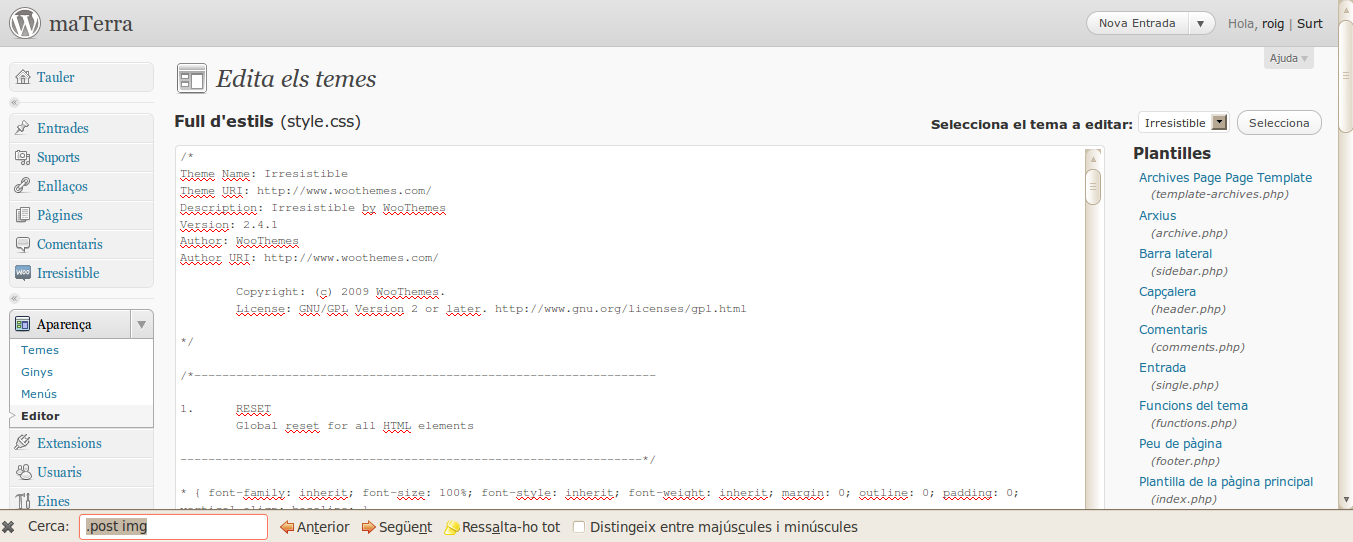Click the Irresistible WooThemes icon
The image size is (1353, 542).
tap(23, 273)
